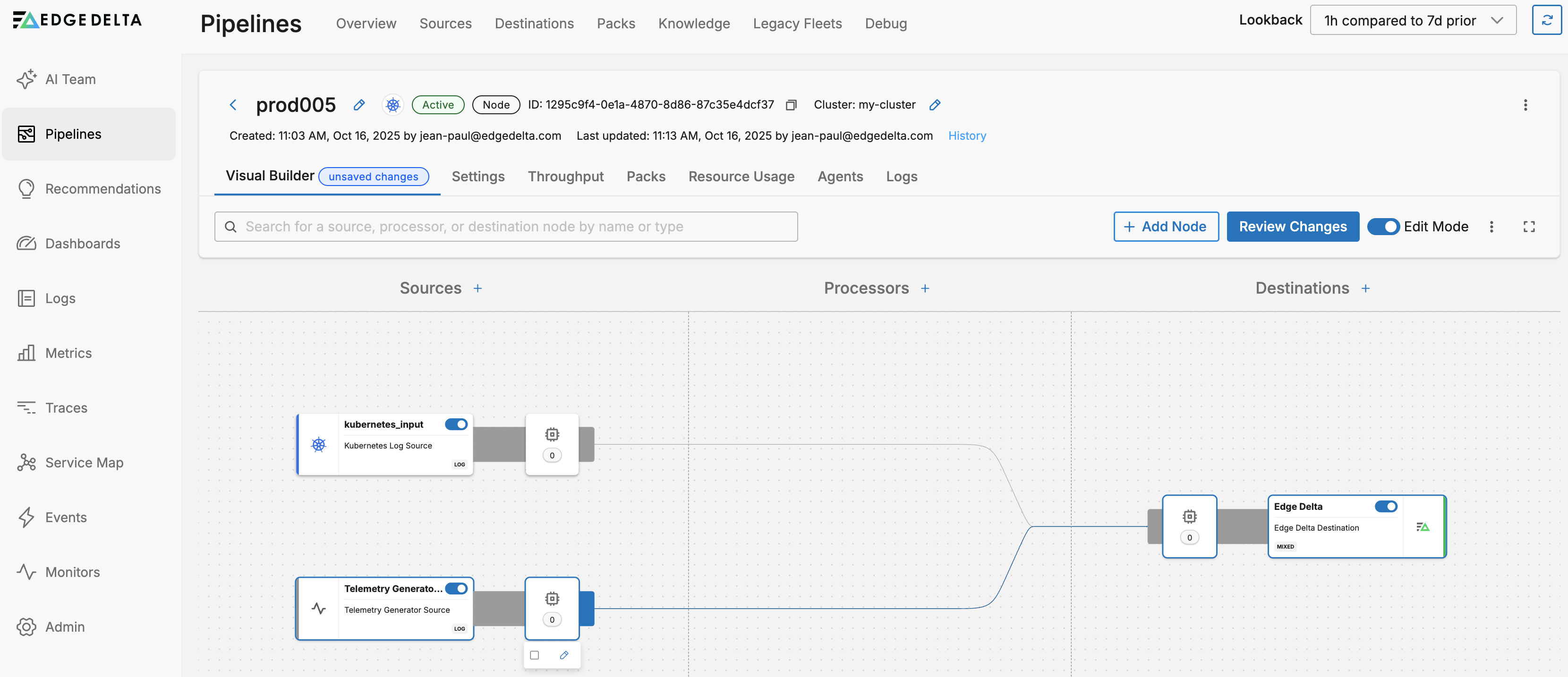Click the pencil icon under the telemetry processor
Screen dimensions: 1568x677
click(x=563, y=655)
